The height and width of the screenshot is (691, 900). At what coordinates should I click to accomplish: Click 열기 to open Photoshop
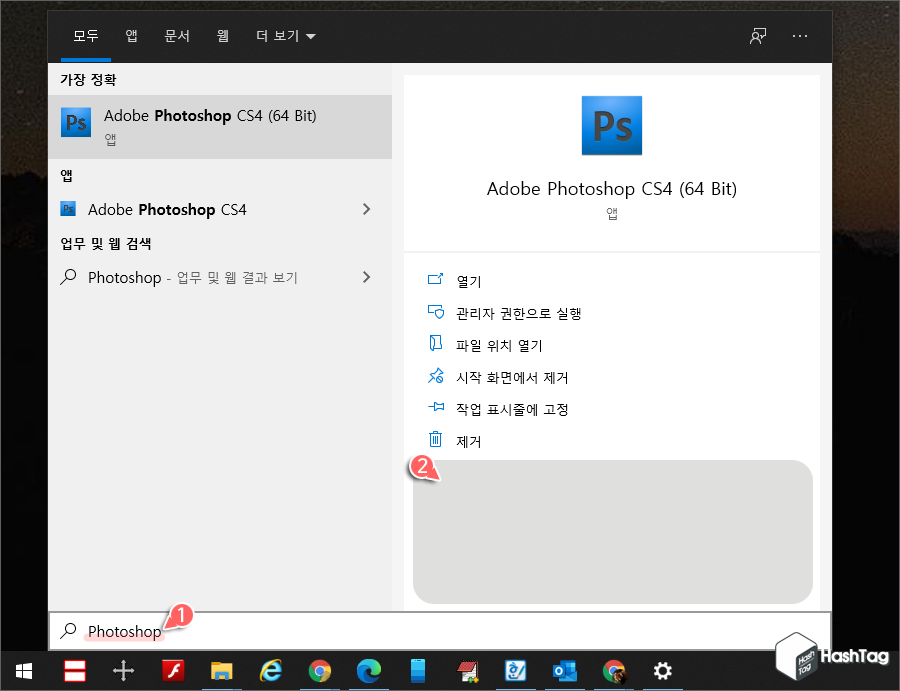466,281
